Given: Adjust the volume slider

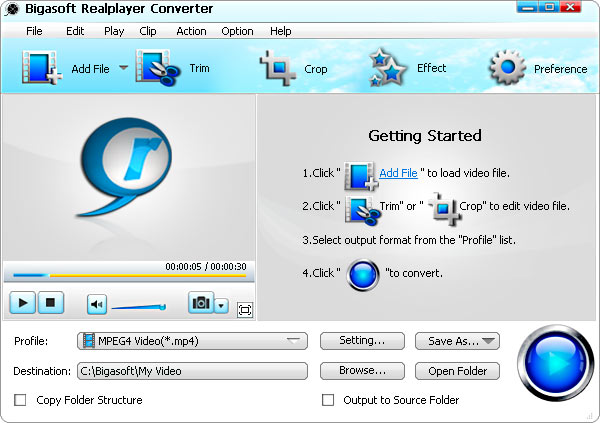Looking at the screenshot, I should click(x=139, y=307).
